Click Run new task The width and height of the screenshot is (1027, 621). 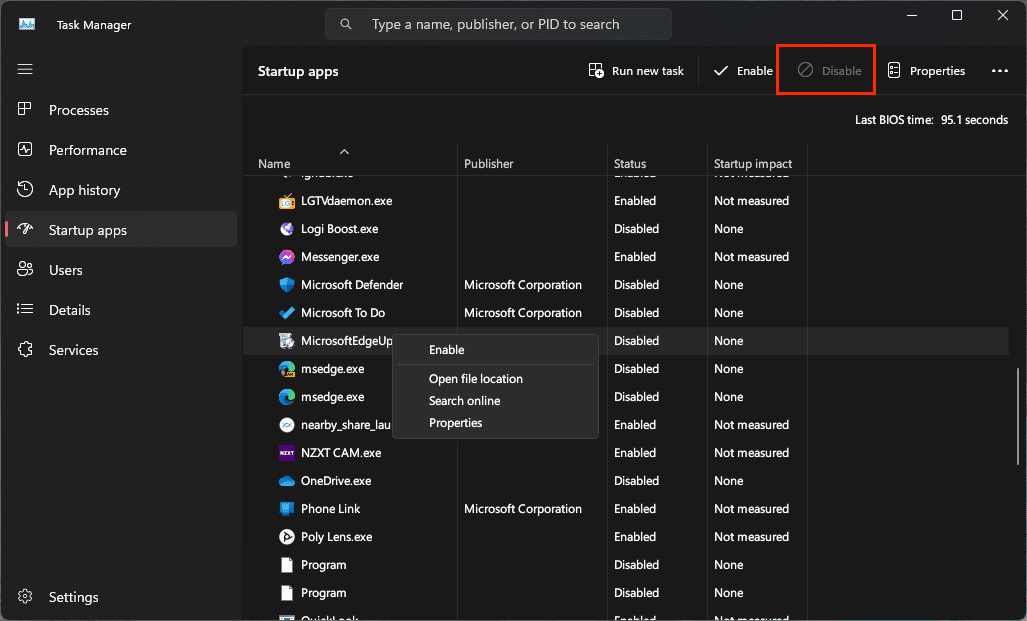coord(636,71)
